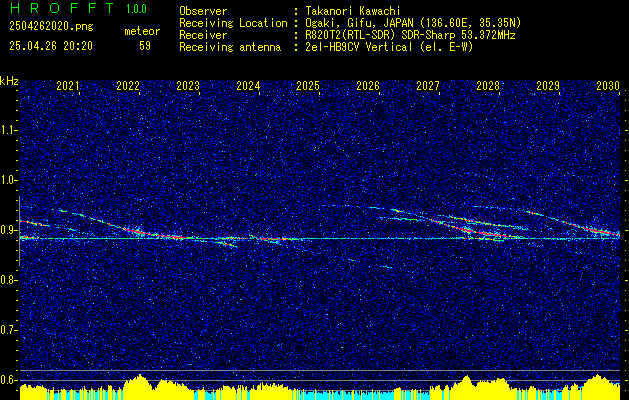This screenshot has height=400, width=629.
Task: Click the Receiver field label
Action: click(203, 35)
